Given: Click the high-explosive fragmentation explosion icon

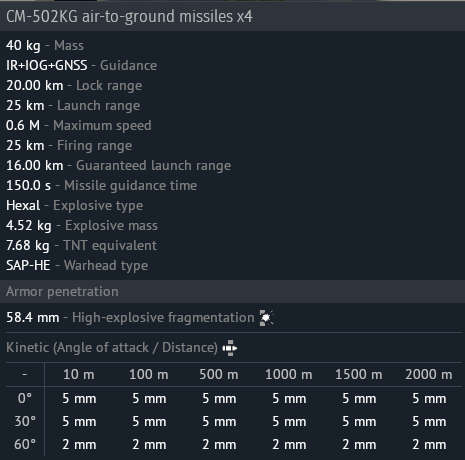Looking at the screenshot, I should coord(267,317).
